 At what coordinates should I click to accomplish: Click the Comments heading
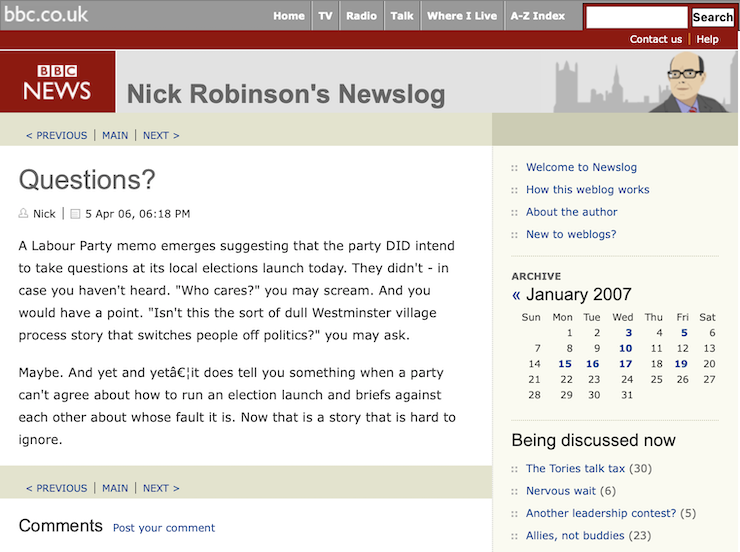pos(60,526)
